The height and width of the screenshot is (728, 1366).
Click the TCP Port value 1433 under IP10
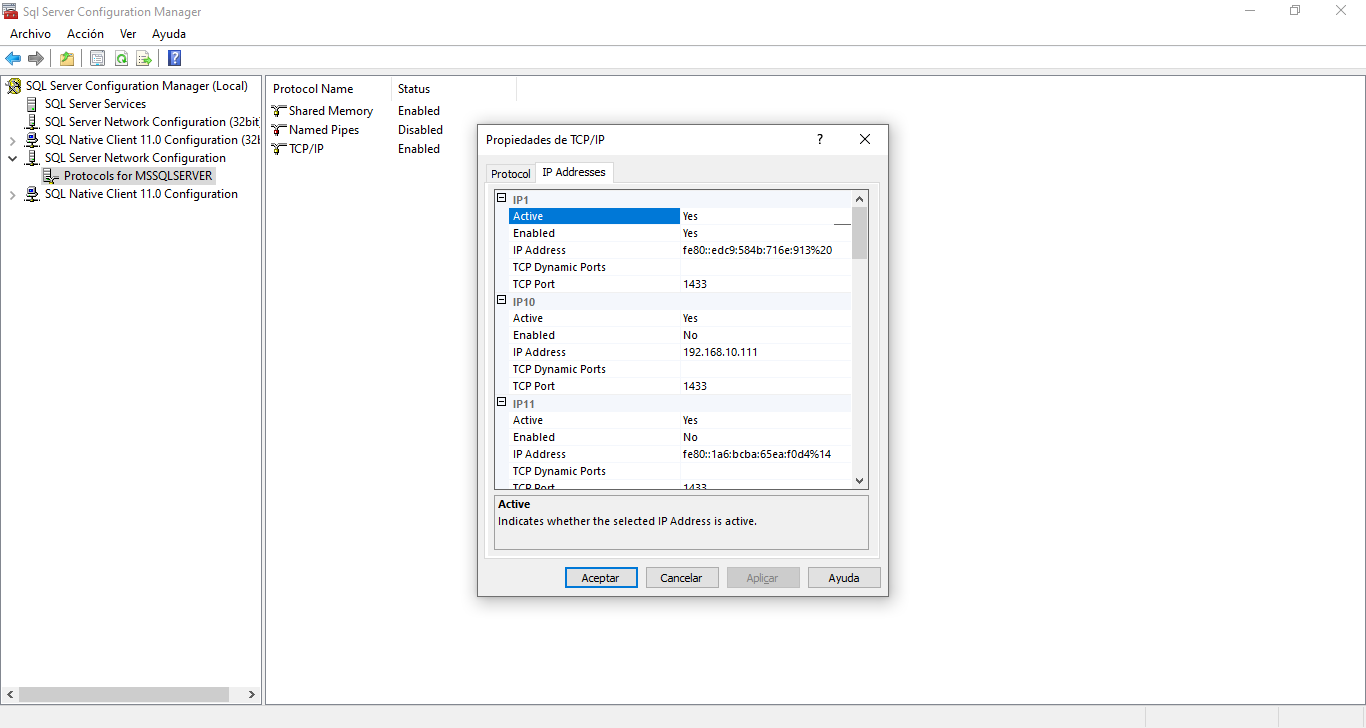pyautogui.click(x=695, y=386)
